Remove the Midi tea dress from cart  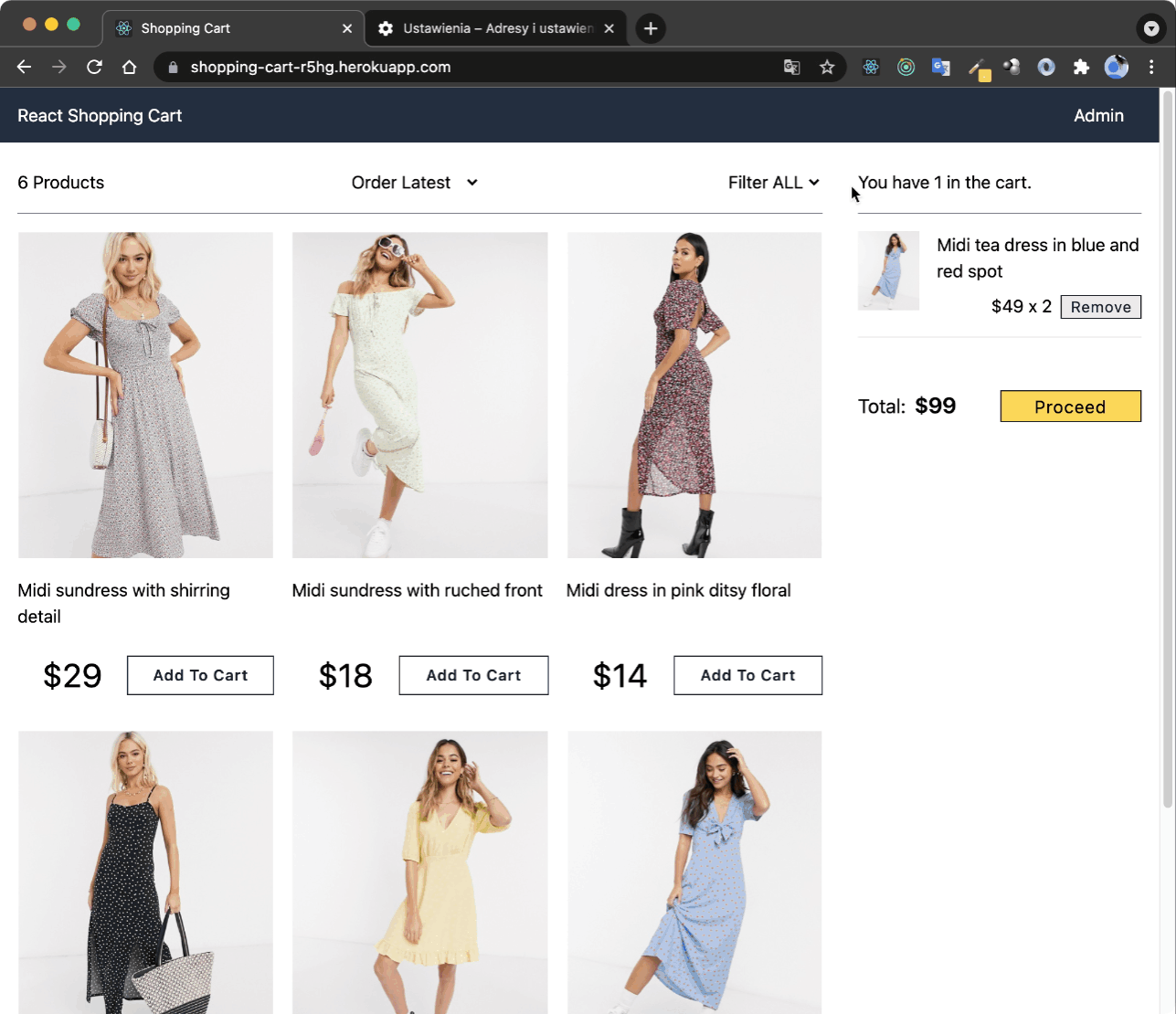[1100, 306]
